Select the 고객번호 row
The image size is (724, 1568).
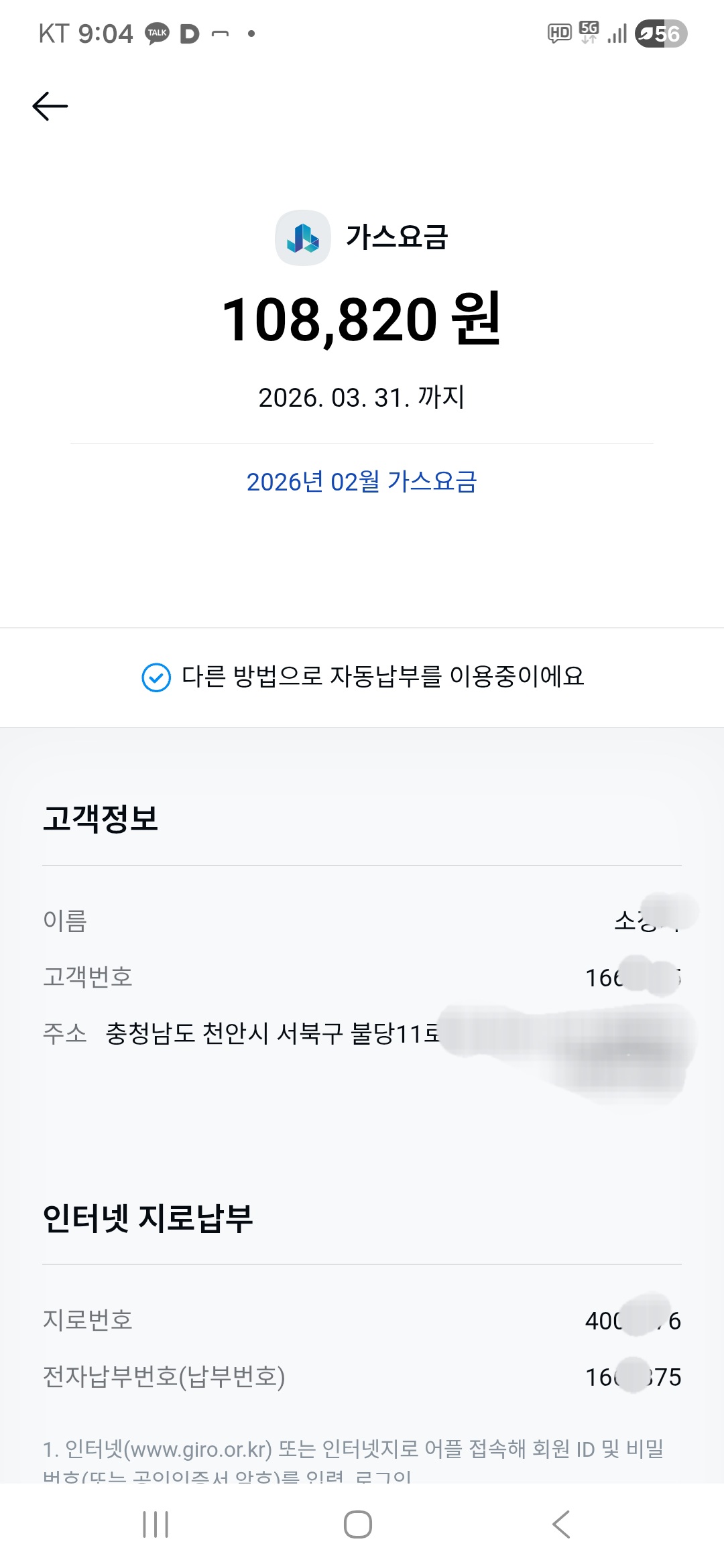[362, 978]
